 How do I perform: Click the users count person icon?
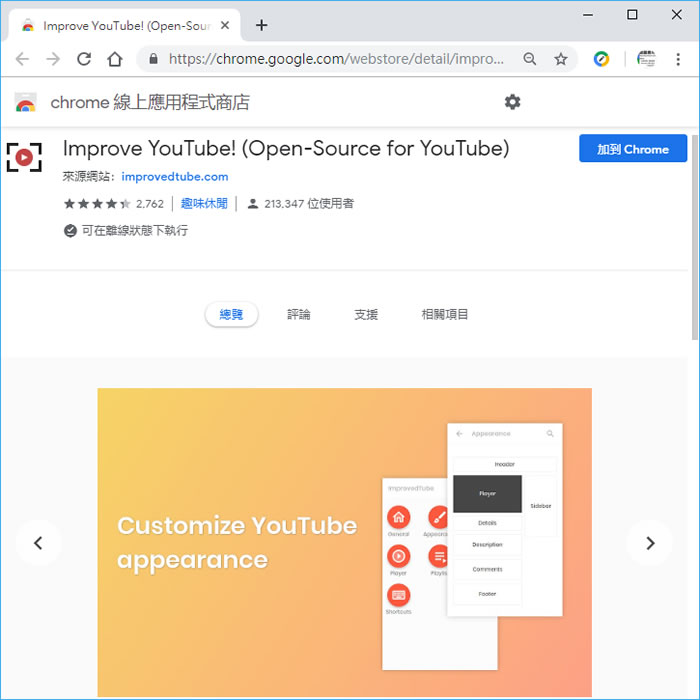coord(253,204)
